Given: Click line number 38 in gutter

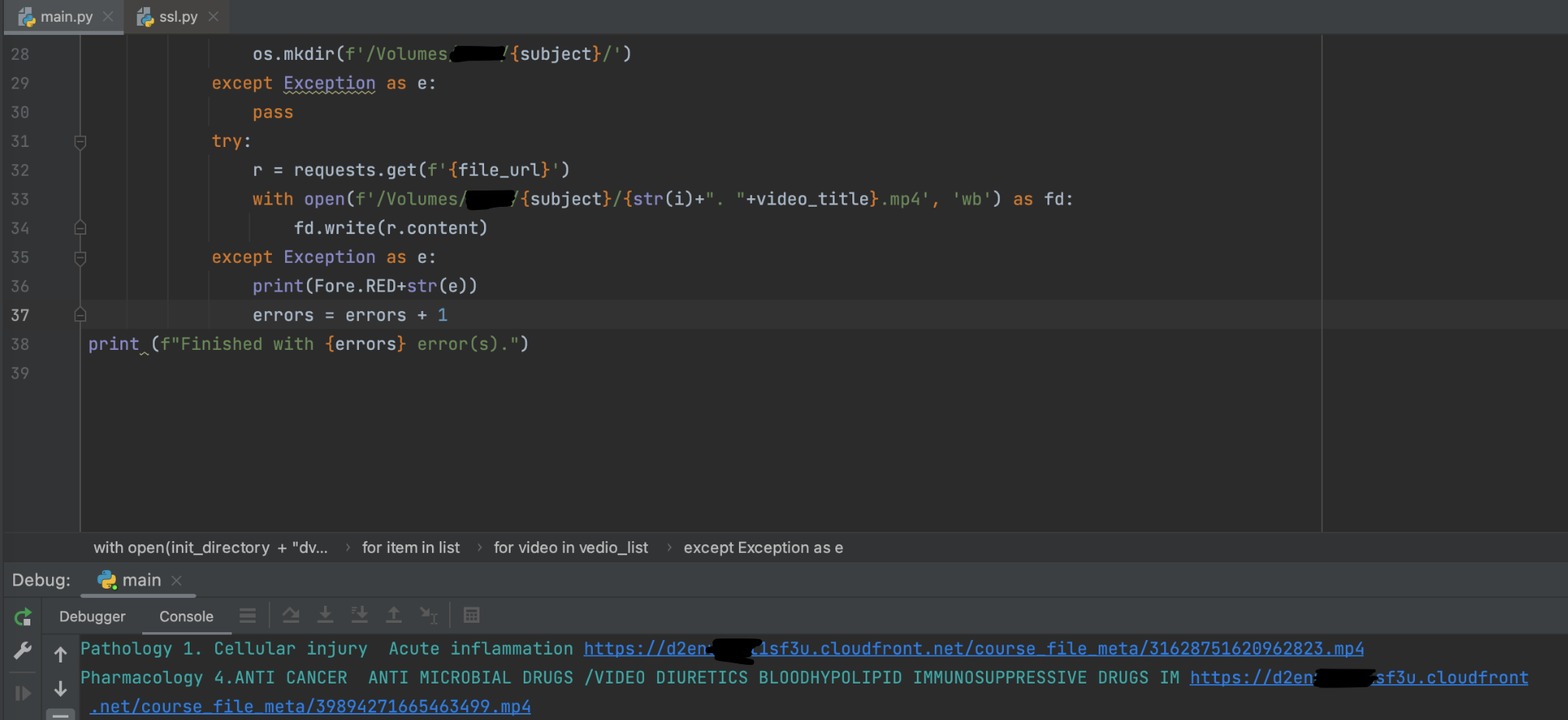Looking at the screenshot, I should pos(20,344).
